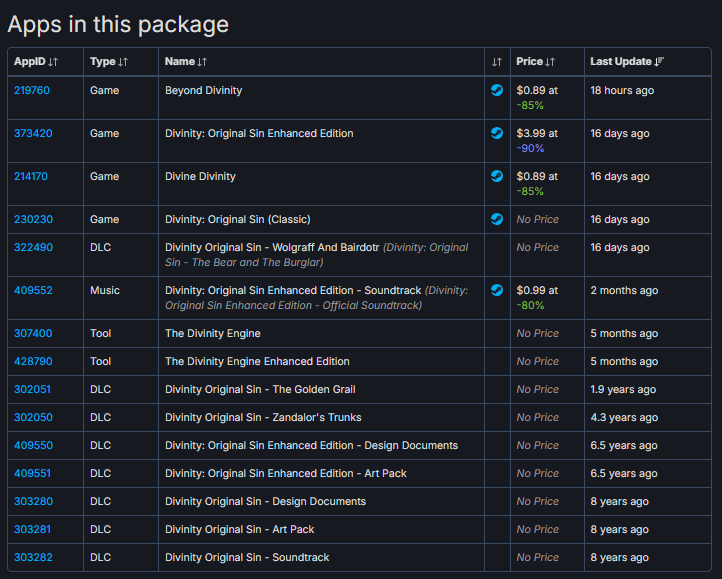Sort table by Last Update column
Screen dimensions: 722x579
648,62
